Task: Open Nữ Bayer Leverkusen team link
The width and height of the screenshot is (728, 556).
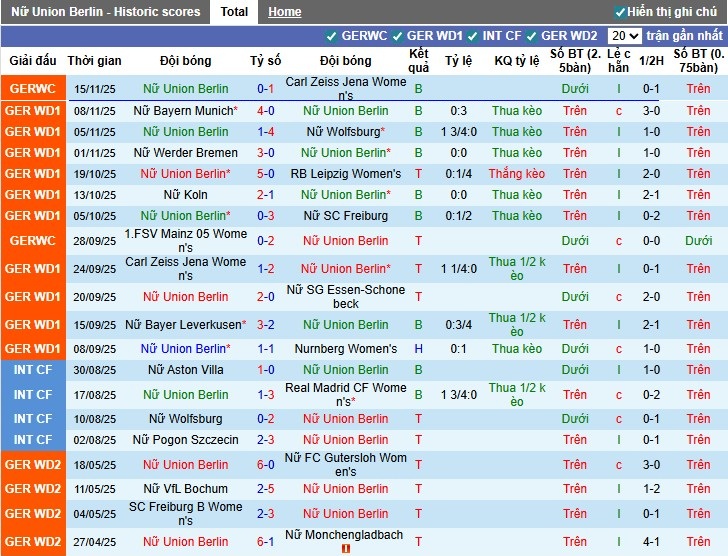Action: coord(182,325)
